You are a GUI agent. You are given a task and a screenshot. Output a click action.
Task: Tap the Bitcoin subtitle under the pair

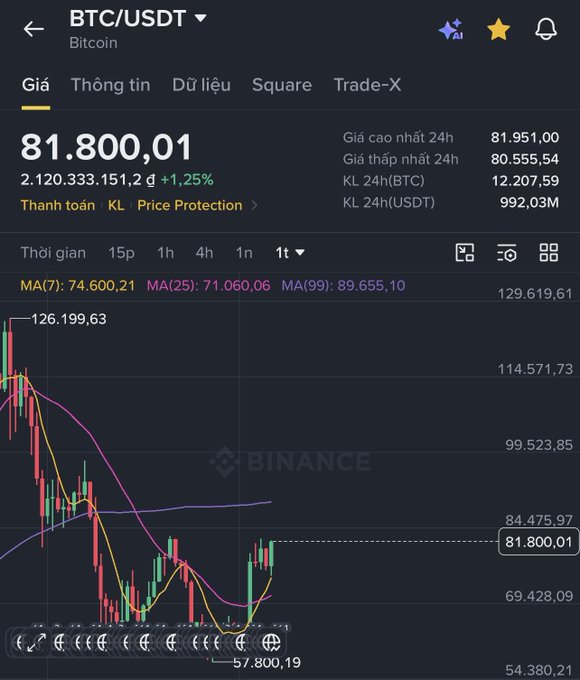tap(93, 43)
